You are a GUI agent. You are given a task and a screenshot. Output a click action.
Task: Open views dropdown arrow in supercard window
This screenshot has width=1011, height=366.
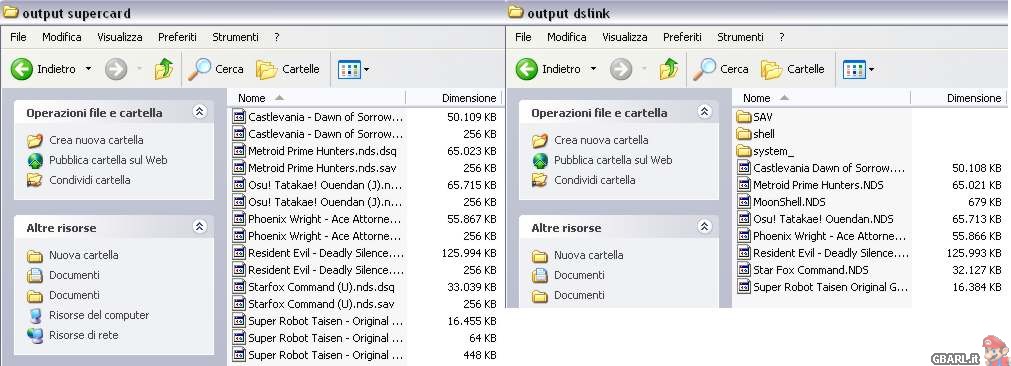366,69
